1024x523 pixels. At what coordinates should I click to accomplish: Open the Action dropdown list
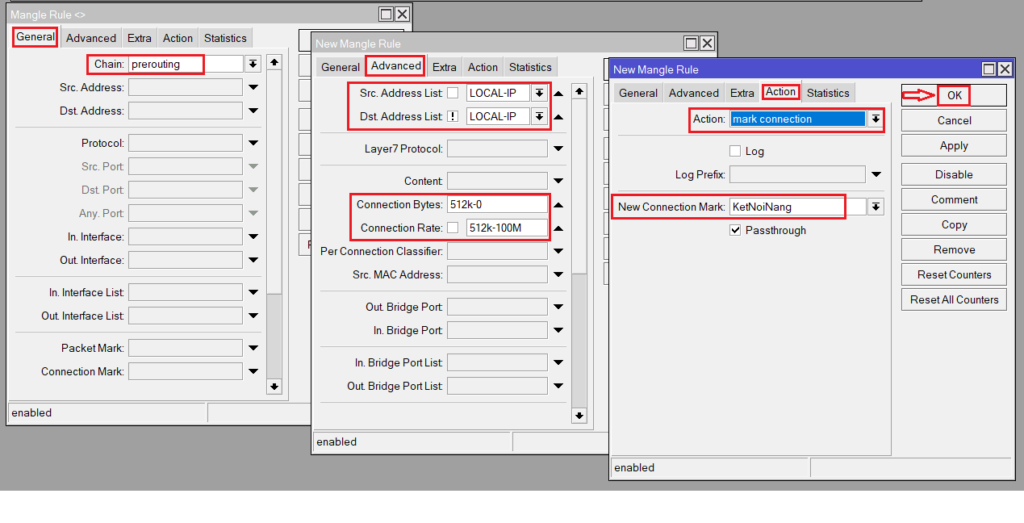tap(876, 119)
